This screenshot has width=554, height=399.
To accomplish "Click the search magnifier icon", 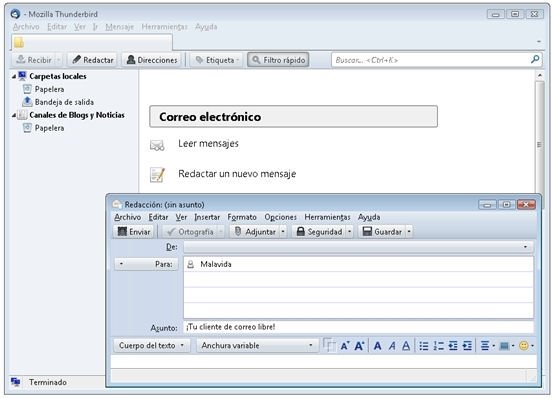I will [x=535, y=59].
